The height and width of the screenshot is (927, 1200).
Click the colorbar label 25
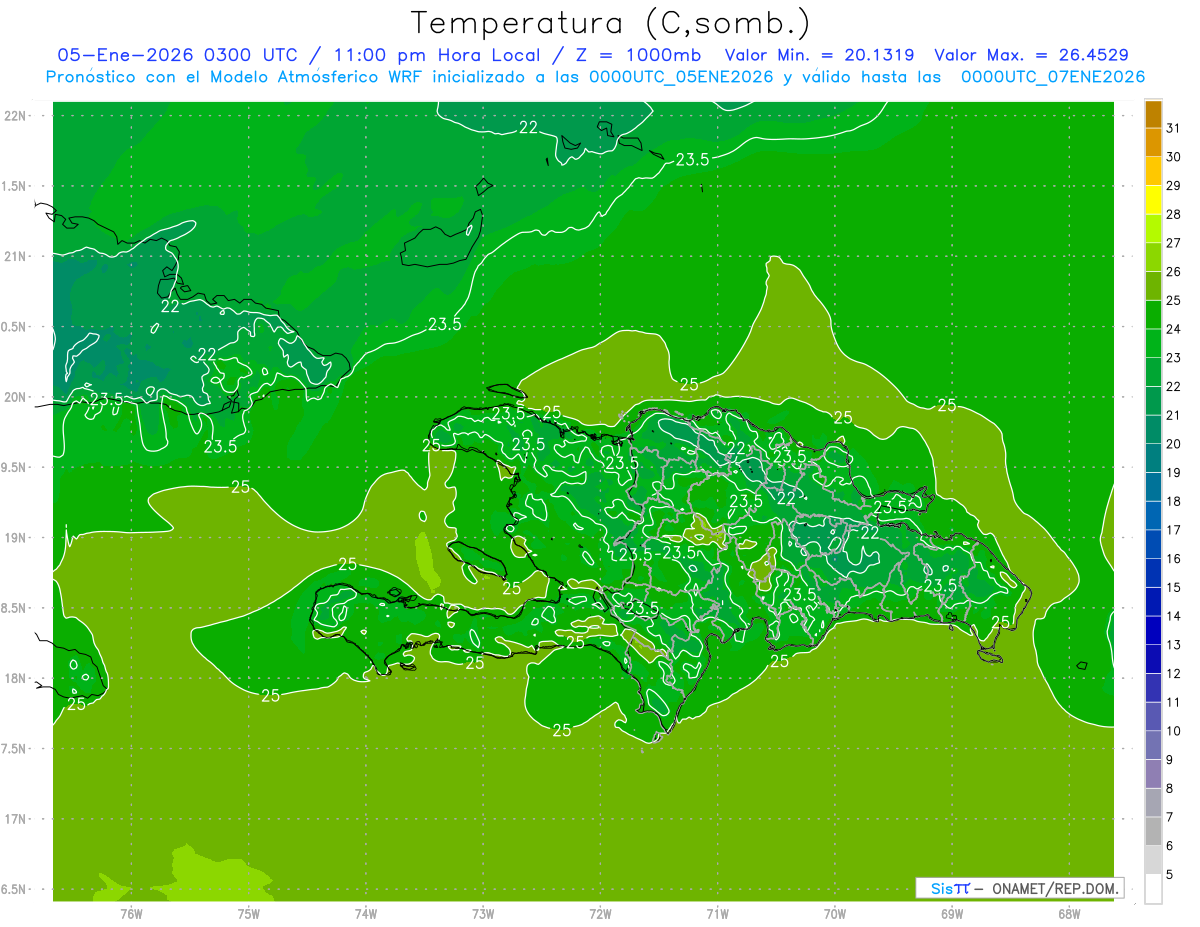tap(1173, 300)
